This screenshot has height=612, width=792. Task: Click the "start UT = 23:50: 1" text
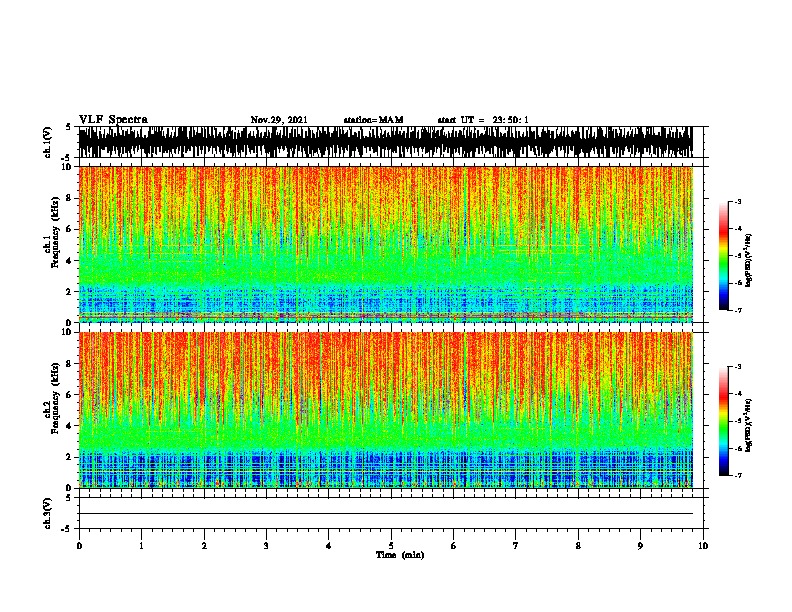pyautogui.click(x=483, y=120)
